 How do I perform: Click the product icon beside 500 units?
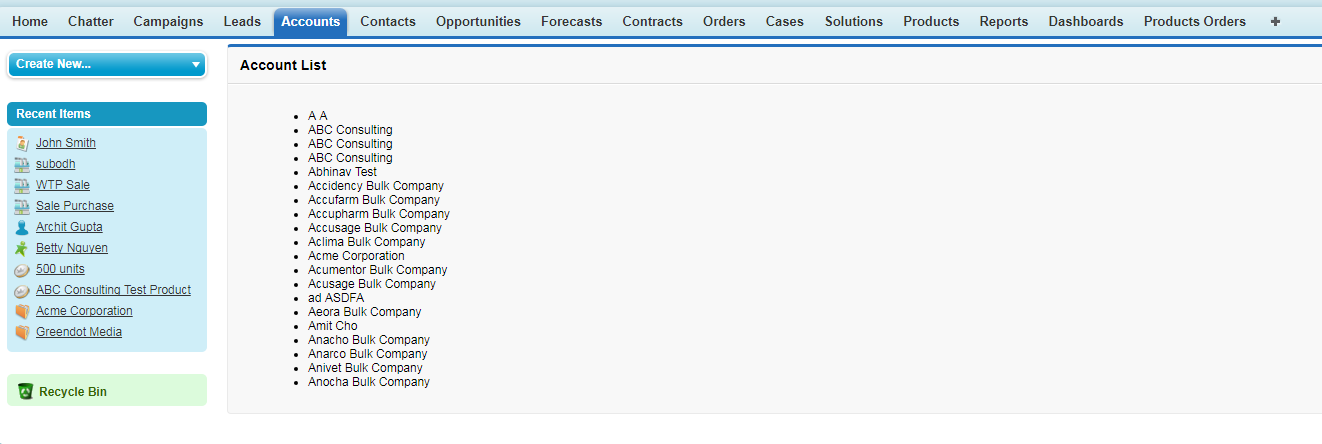[x=22, y=270]
